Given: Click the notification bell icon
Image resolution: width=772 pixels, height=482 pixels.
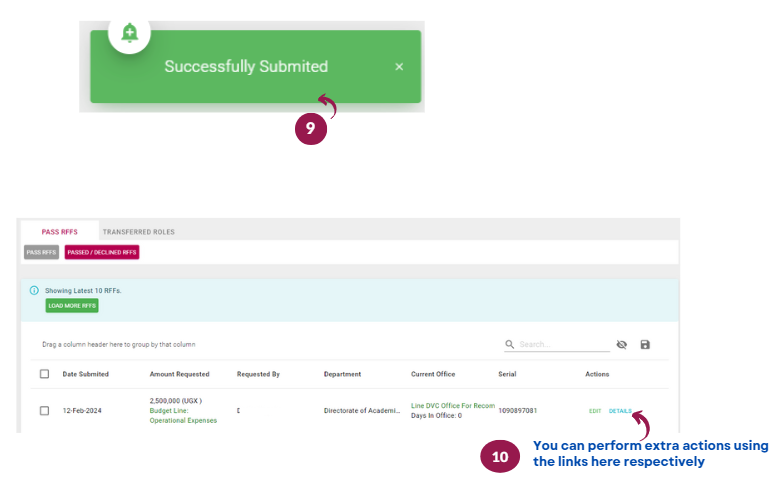Looking at the screenshot, I should pyautogui.click(x=129, y=33).
